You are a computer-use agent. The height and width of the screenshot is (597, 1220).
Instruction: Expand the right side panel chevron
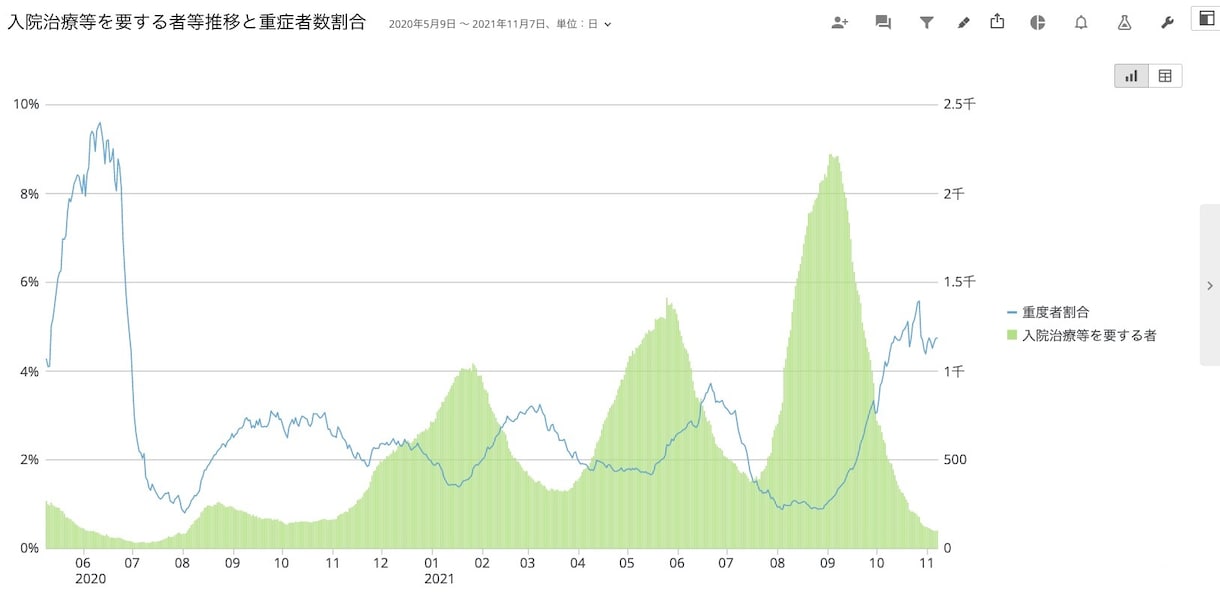pos(1210,285)
